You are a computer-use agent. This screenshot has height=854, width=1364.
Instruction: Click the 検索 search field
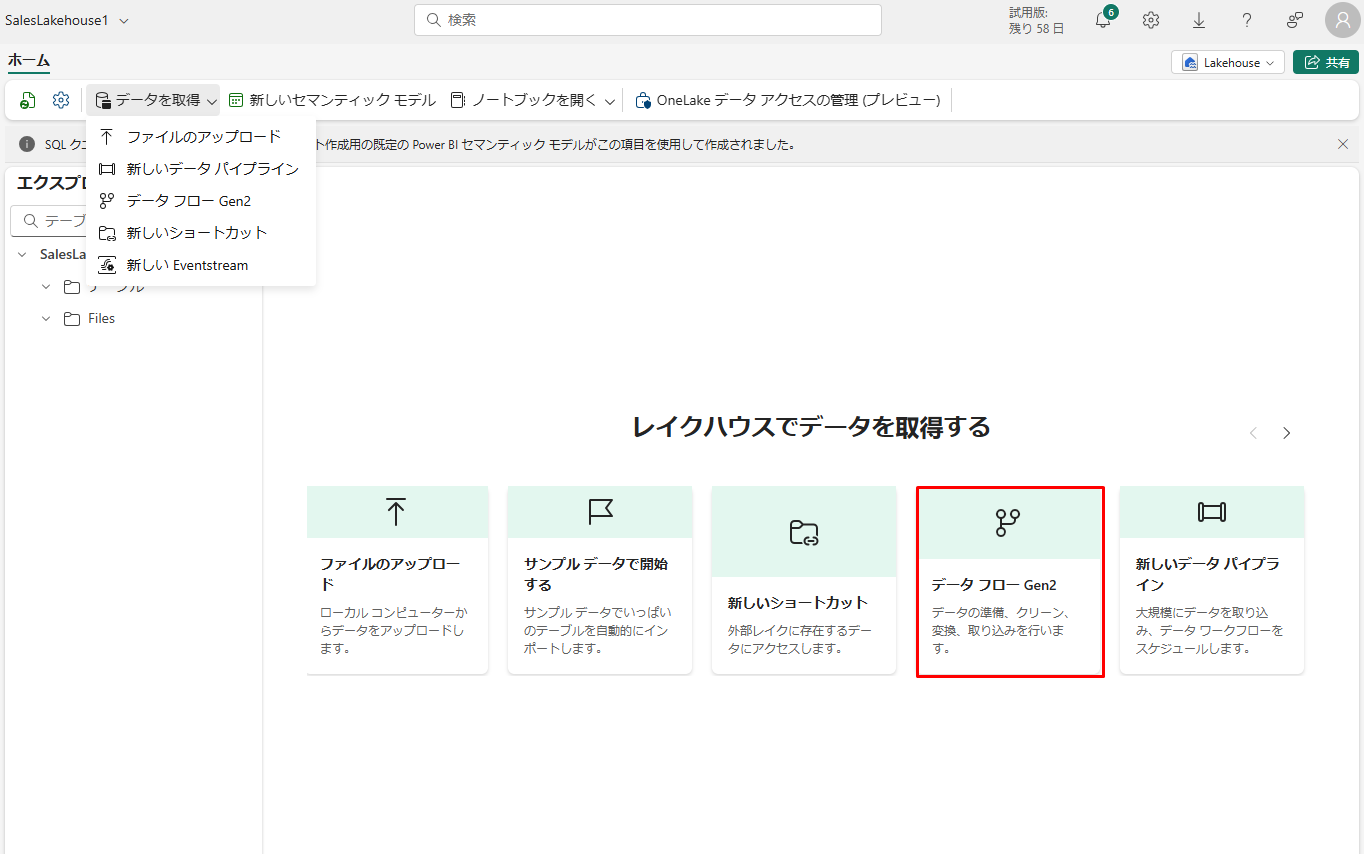coord(648,20)
